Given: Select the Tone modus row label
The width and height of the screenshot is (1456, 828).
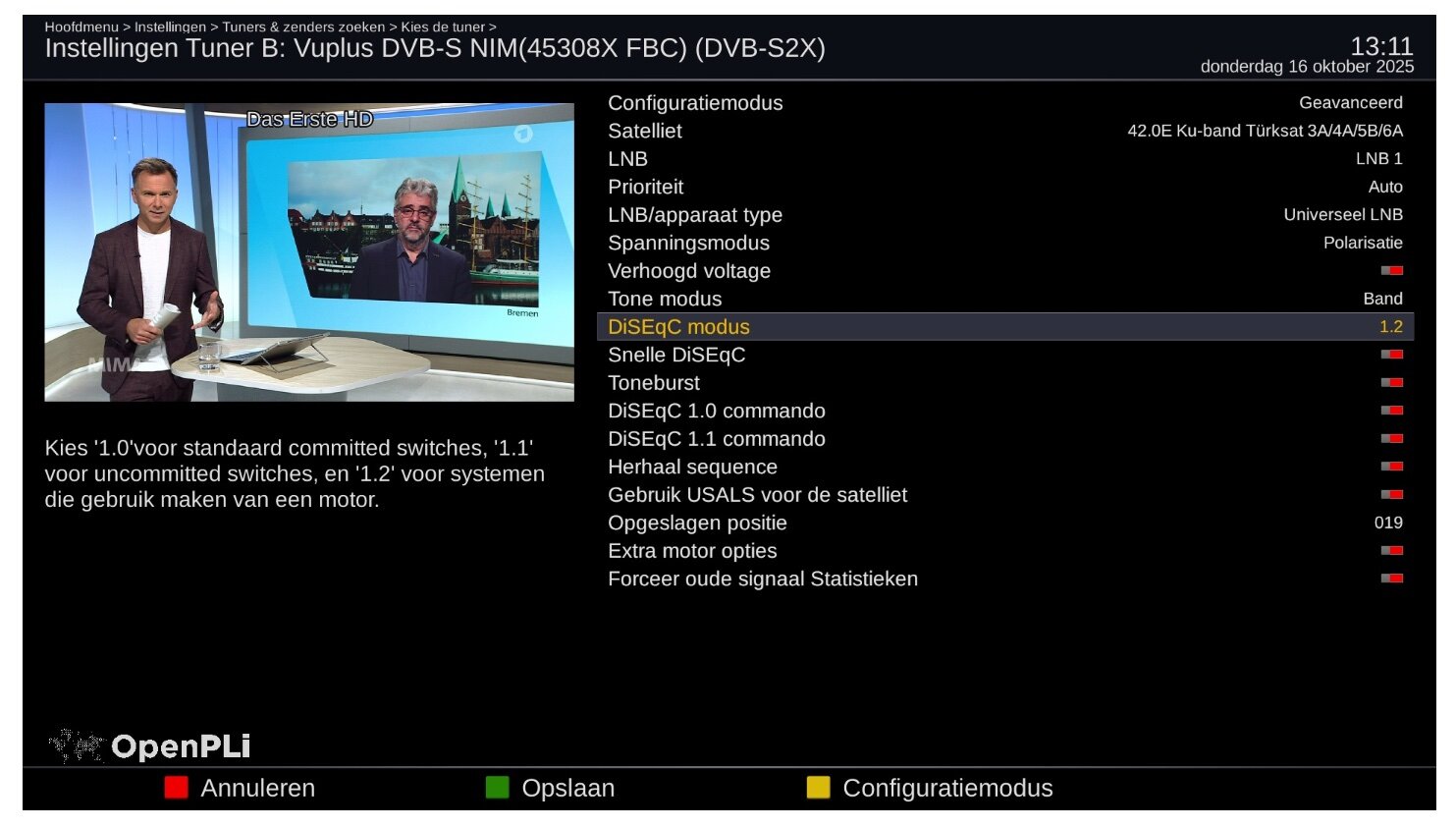Looking at the screenshot, I should [x=665, y=299].
